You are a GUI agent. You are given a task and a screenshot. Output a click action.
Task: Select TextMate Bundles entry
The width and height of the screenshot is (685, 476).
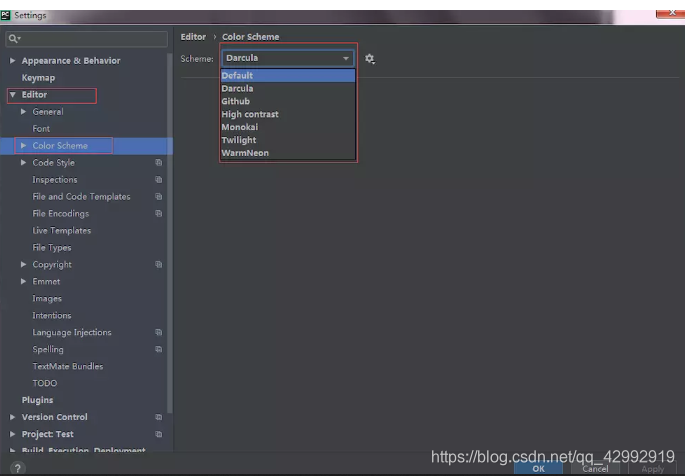coord(68,366)
